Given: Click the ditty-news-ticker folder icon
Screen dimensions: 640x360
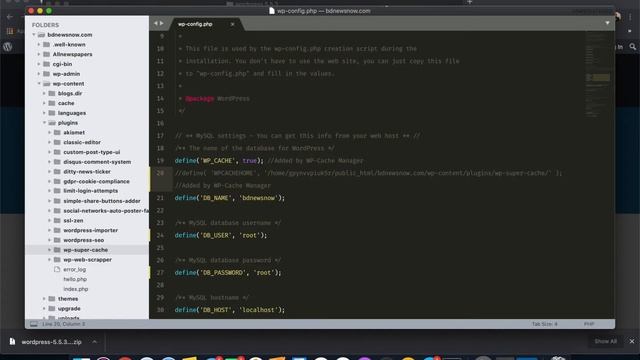Looking at the screenshot, I should (x=57, y=172).
